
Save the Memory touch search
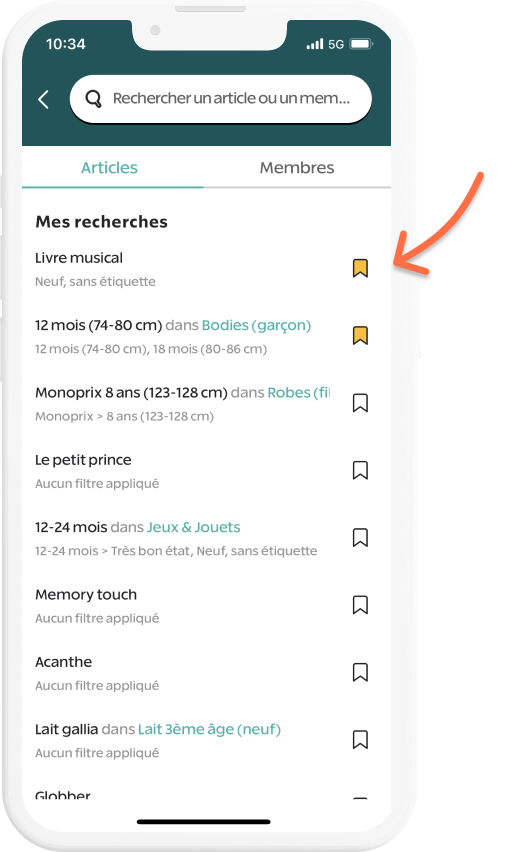click(360, 605)
